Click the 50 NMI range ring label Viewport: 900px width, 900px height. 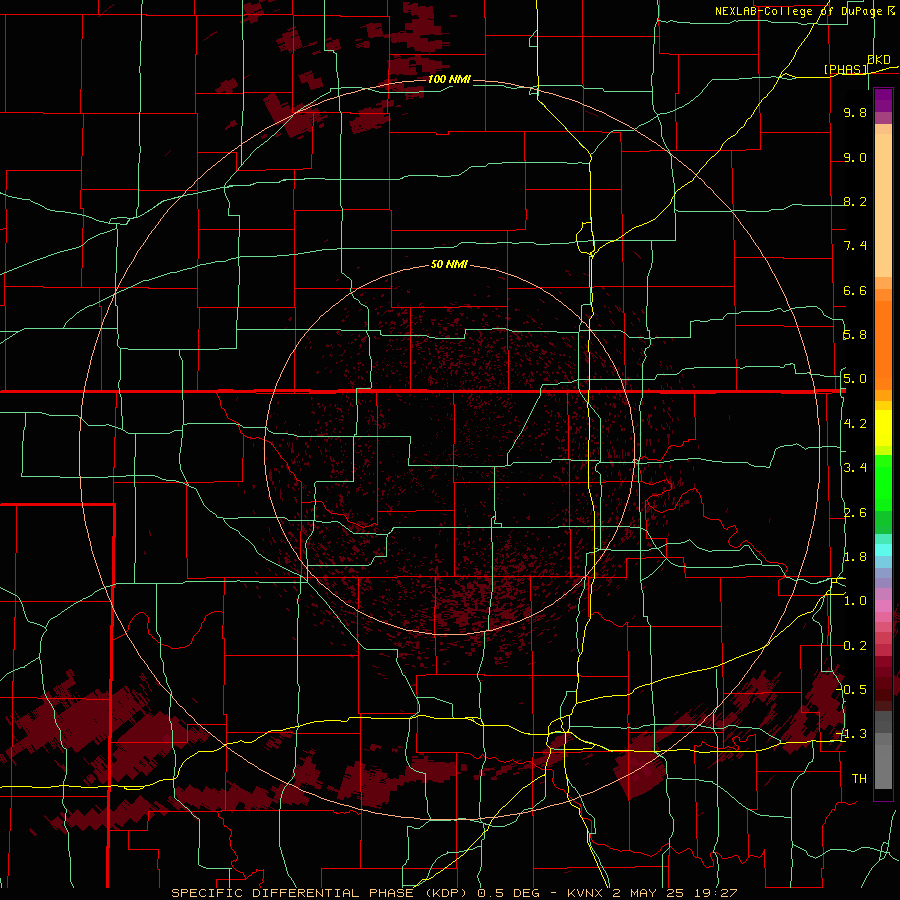(x=449, y=264)
